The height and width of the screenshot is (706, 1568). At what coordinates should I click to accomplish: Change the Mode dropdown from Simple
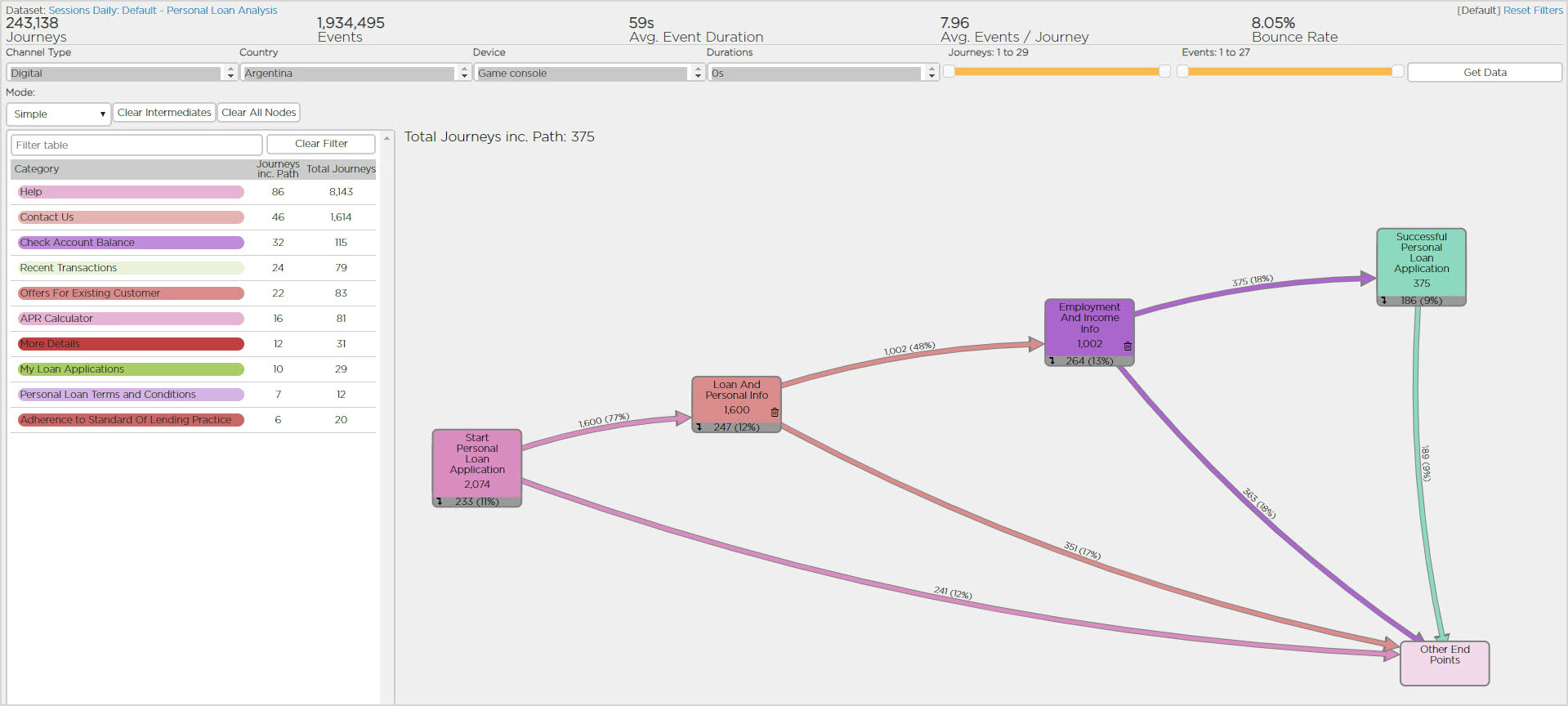coord(58,114)
